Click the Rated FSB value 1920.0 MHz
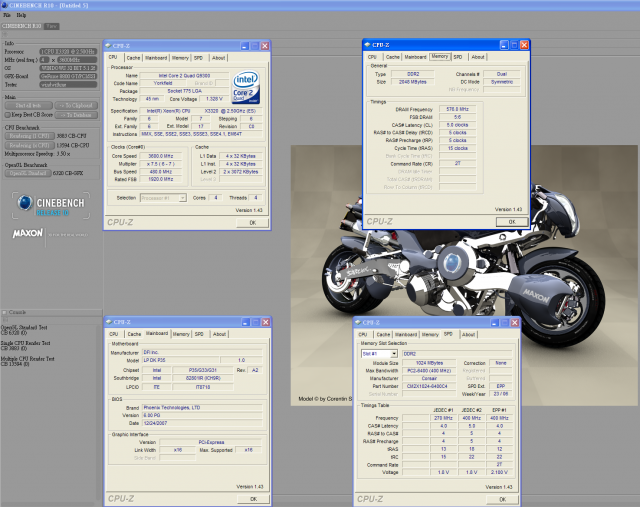Screen dimensions: 640x507 (161, 179)
